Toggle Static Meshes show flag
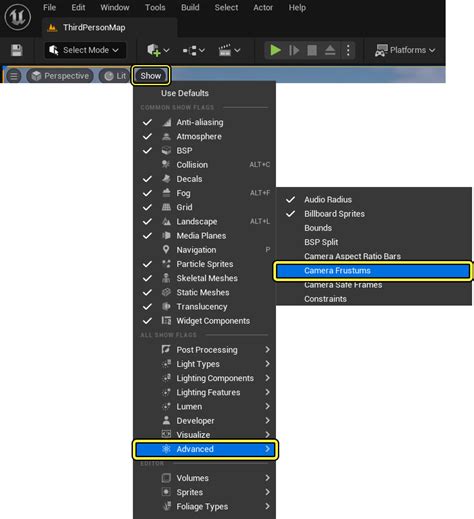The height and width of the screenshot is (519, 474). tap(204, 292)
